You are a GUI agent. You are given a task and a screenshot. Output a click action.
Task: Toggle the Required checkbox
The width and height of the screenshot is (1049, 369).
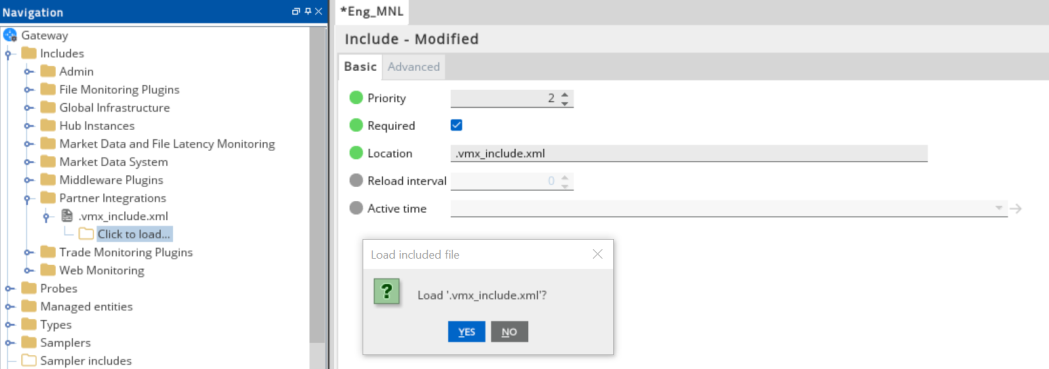pyautogui.click(x=456, y=125)
